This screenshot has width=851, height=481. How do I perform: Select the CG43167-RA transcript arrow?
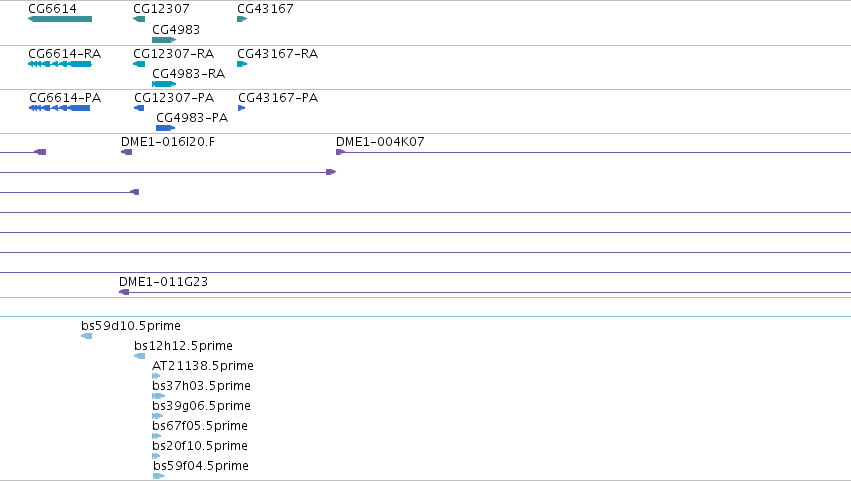pyautogui.click(x=242, y=64)
